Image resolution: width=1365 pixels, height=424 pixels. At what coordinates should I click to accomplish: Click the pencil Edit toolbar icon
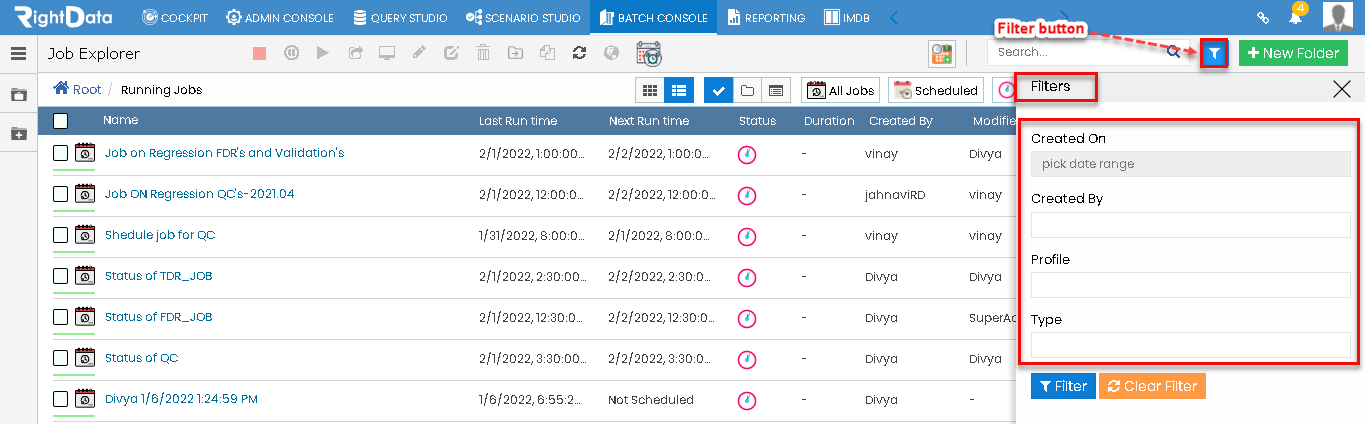coord(419,54)
